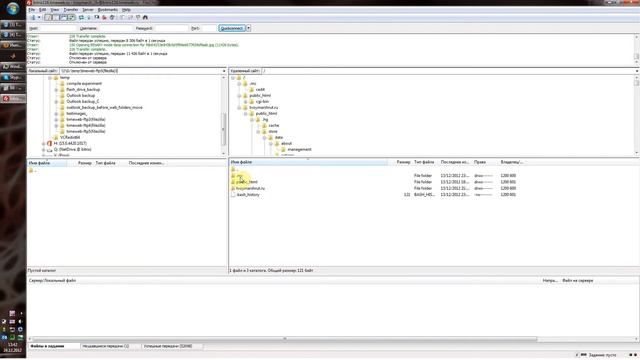Viewport: 640px width, 360px height.
Task: Open the Help menu
Action: pyautogui.click(x=126, y=9)
